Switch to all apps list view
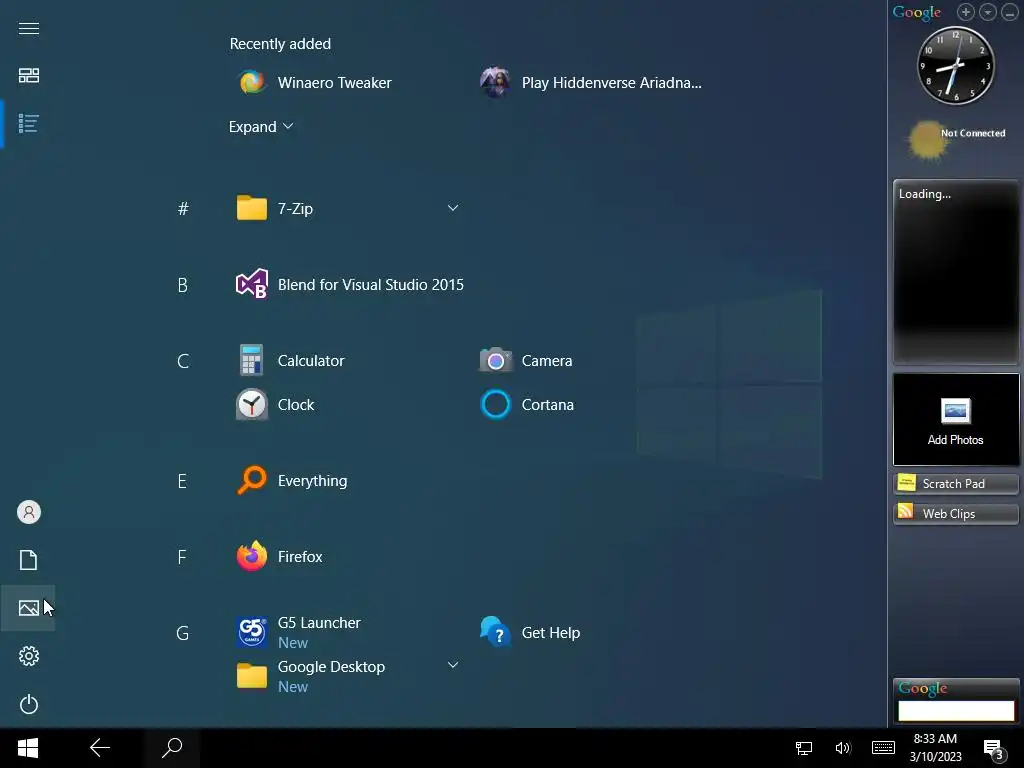 [29, 123]
